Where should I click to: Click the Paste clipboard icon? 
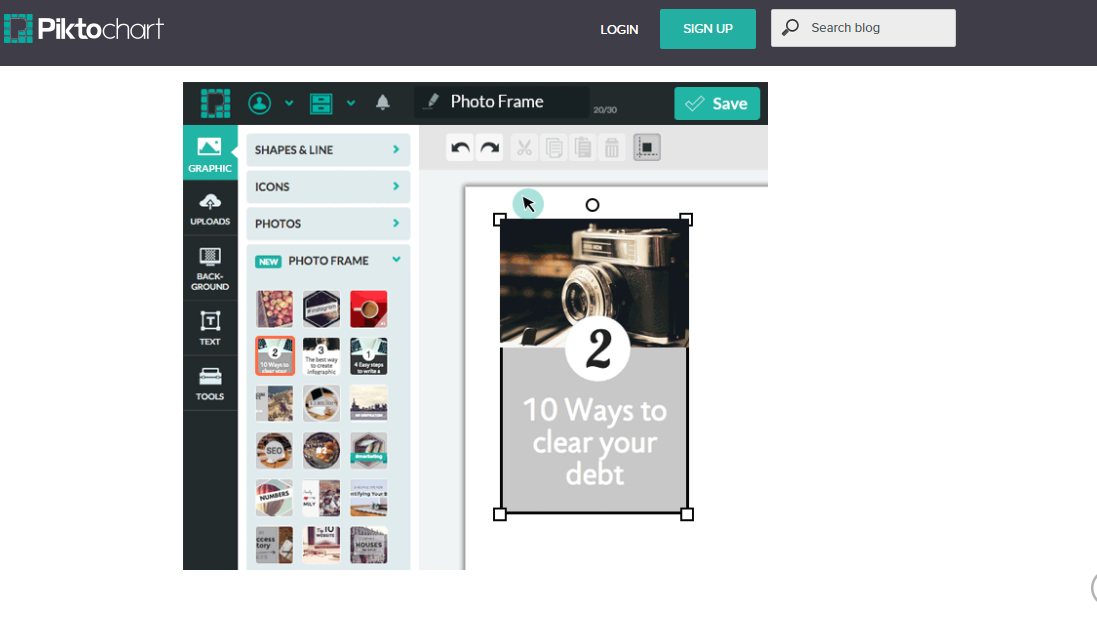pyautogui.click(x=582, y=148)
